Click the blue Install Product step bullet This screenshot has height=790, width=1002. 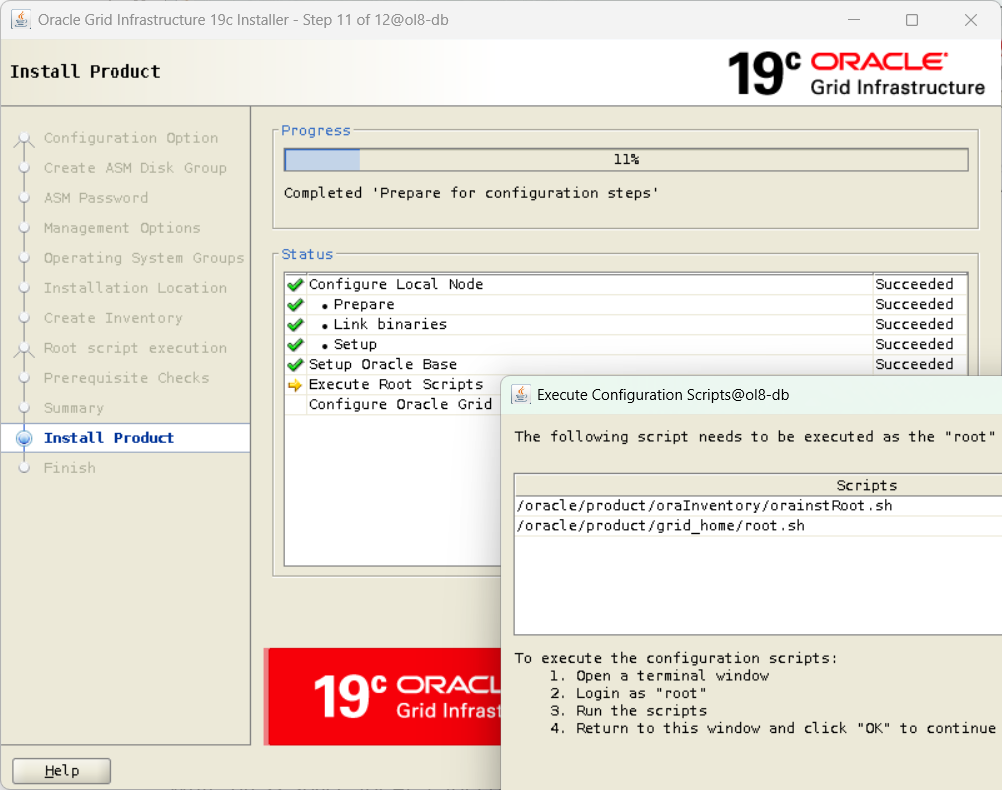24,438
